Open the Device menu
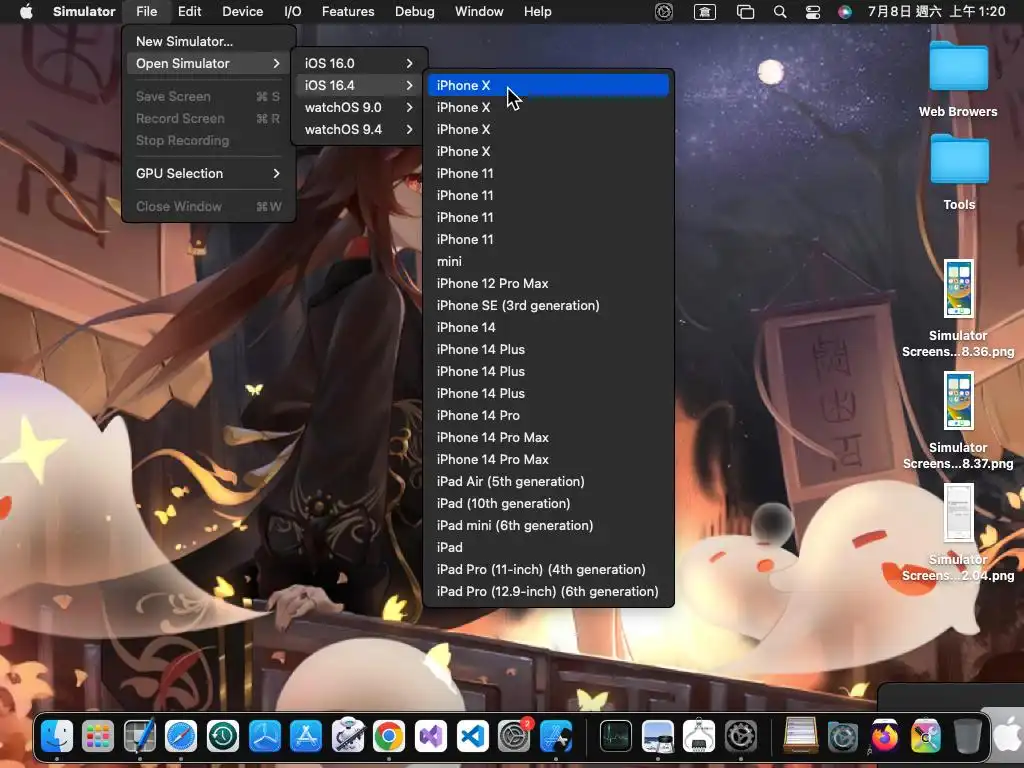Image resolution: width=1024 pixels, height=768 pixels. [242, 11]
